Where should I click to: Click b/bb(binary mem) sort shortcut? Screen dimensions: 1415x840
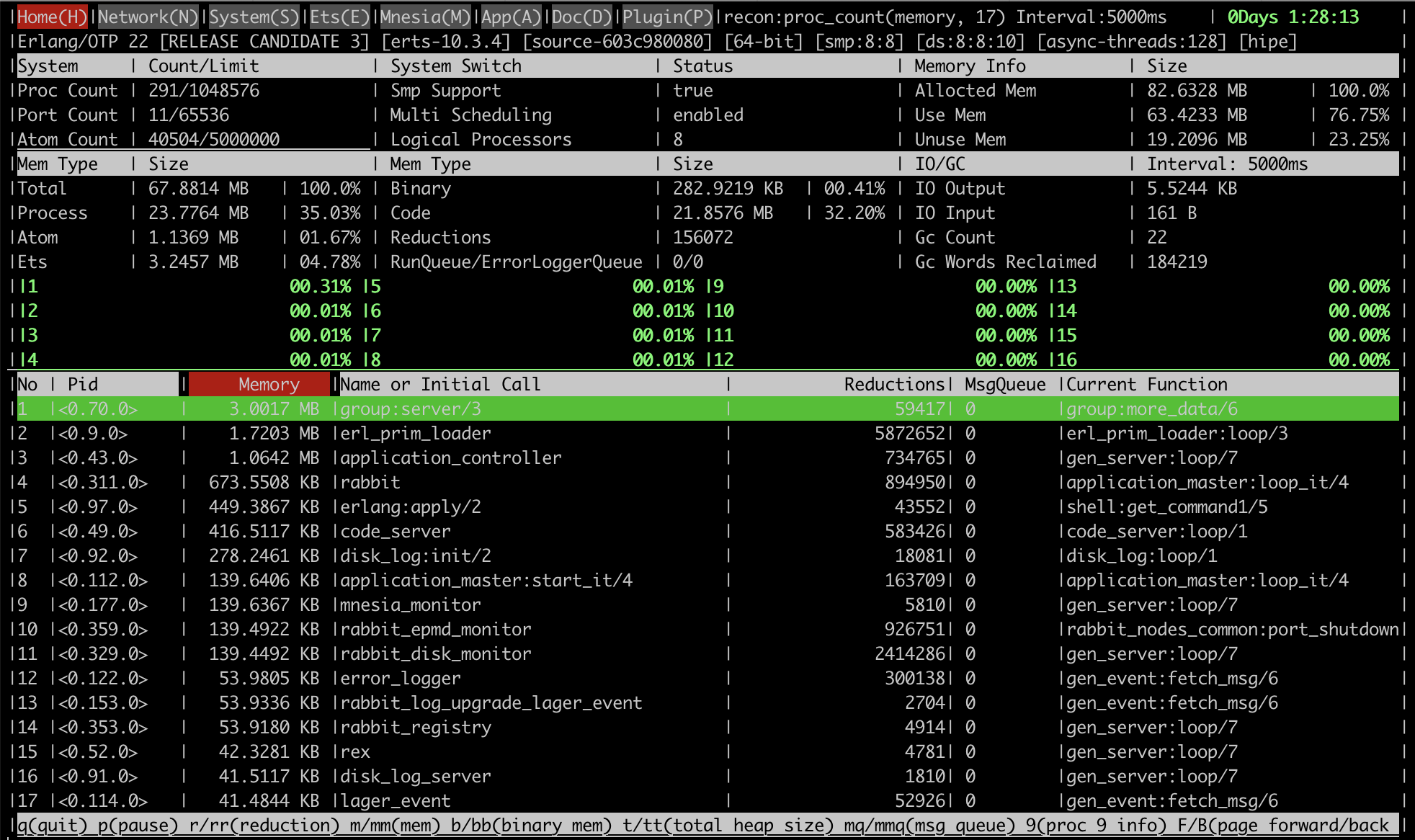pos(532,826)
